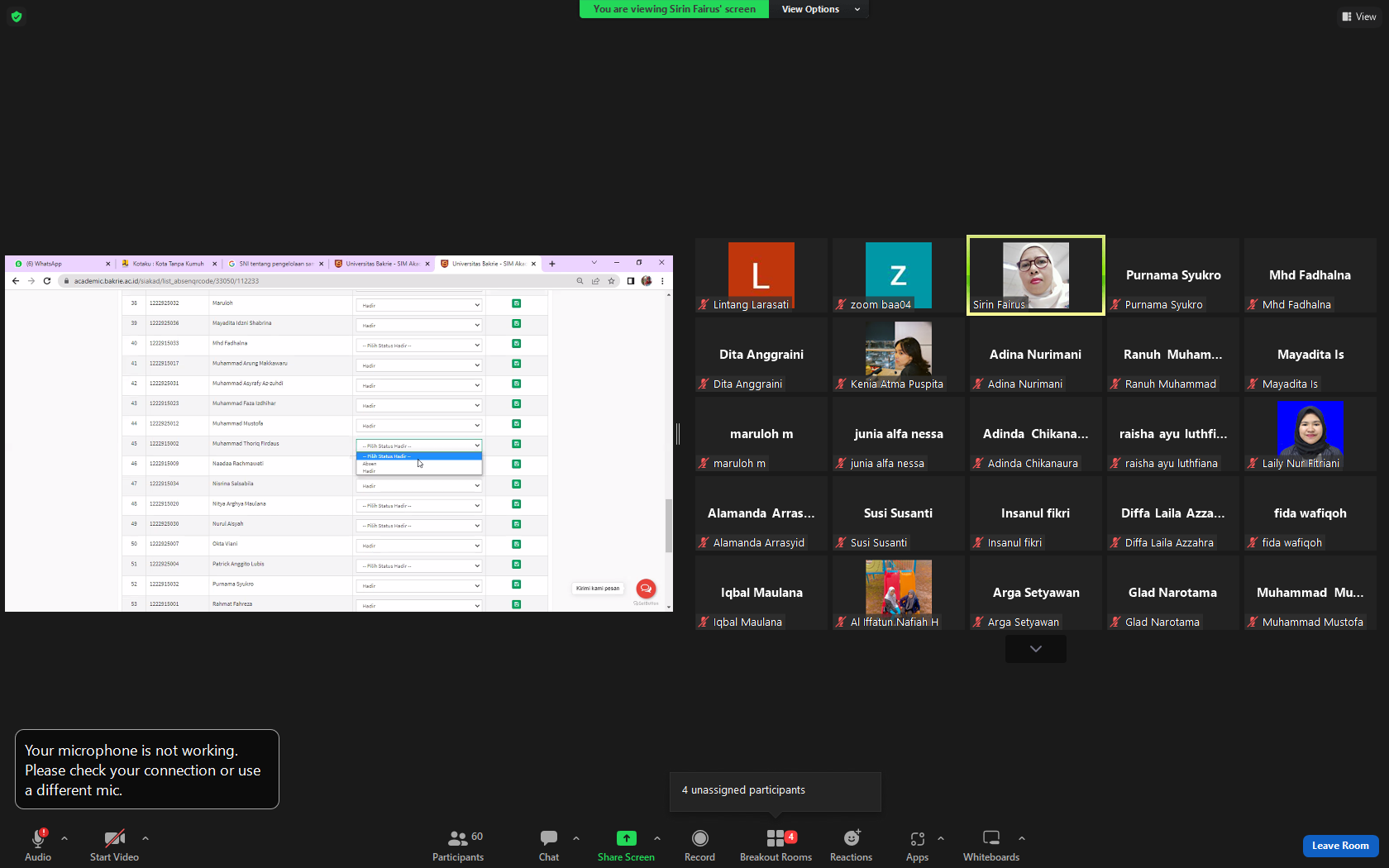This screenshot has width=1389, height=868.
Task: Click green save icon in Purnama Syukro row
Action: (516, 584)
